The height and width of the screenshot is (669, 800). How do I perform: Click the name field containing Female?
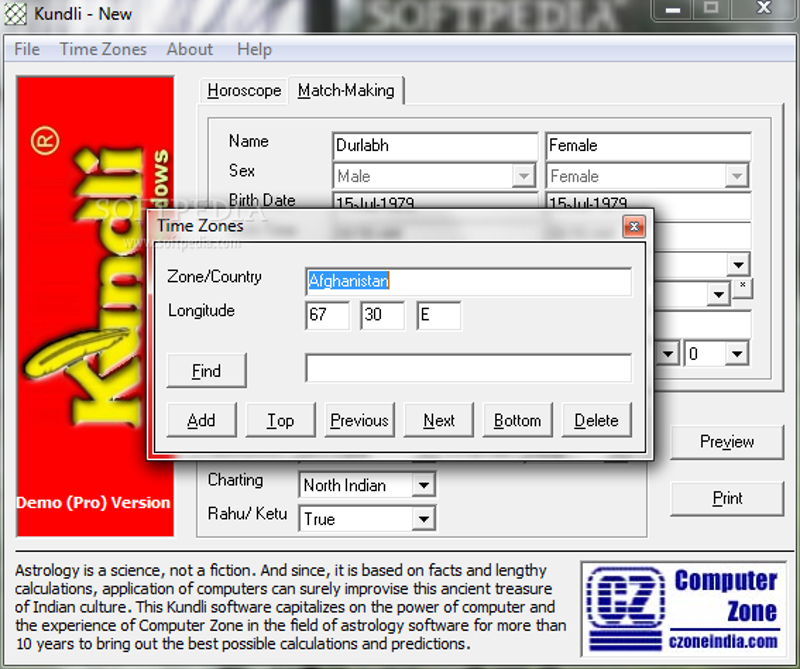[648, 145]
